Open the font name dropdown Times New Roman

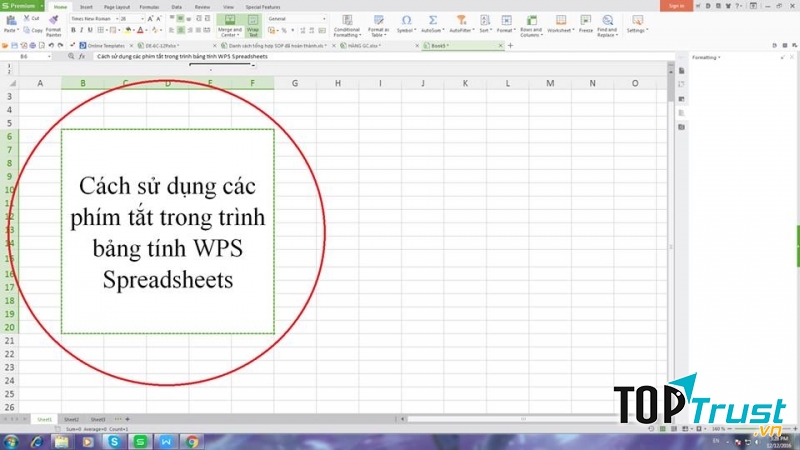click(117, 19)
